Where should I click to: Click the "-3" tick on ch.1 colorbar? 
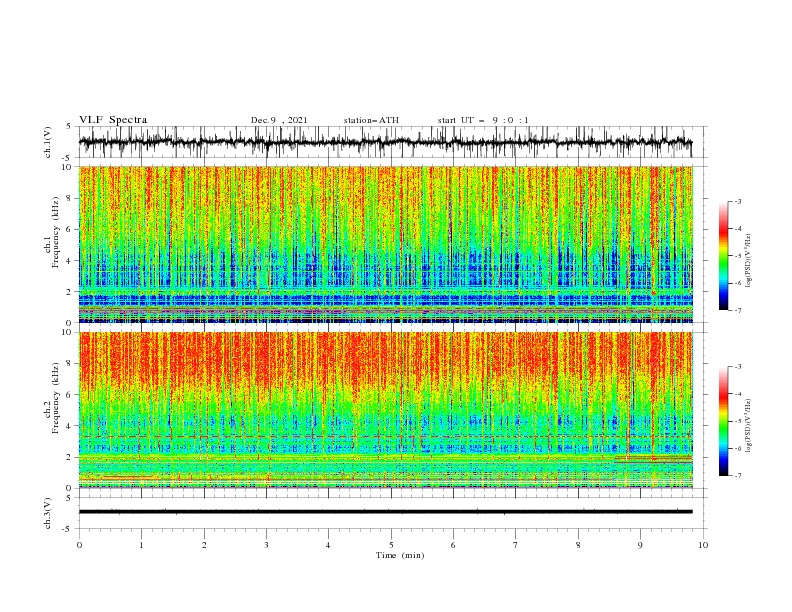[738, 201]
